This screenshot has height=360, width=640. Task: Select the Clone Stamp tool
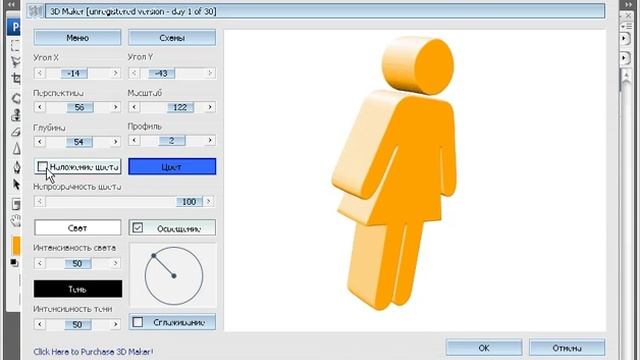(x=16, y=115)
